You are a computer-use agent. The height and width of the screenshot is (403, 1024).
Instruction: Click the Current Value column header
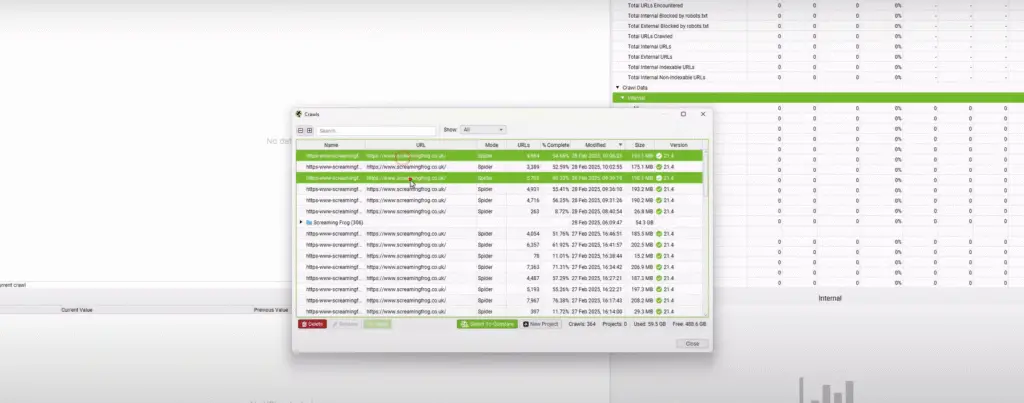click(x=77, y=310)
